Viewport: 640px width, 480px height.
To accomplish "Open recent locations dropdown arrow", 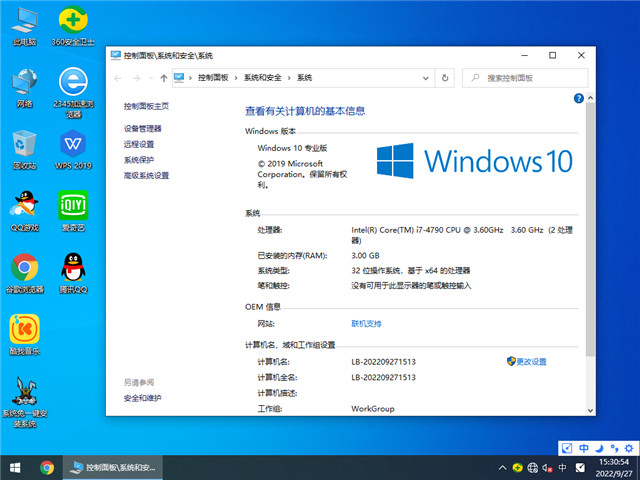I will pos(151,78).
